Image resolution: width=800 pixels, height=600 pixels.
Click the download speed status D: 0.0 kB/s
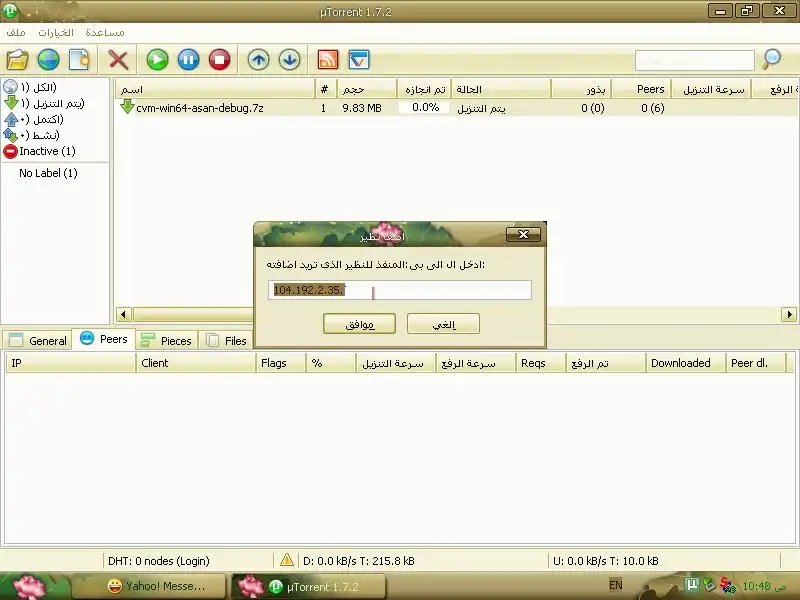[x=359, y=561]
